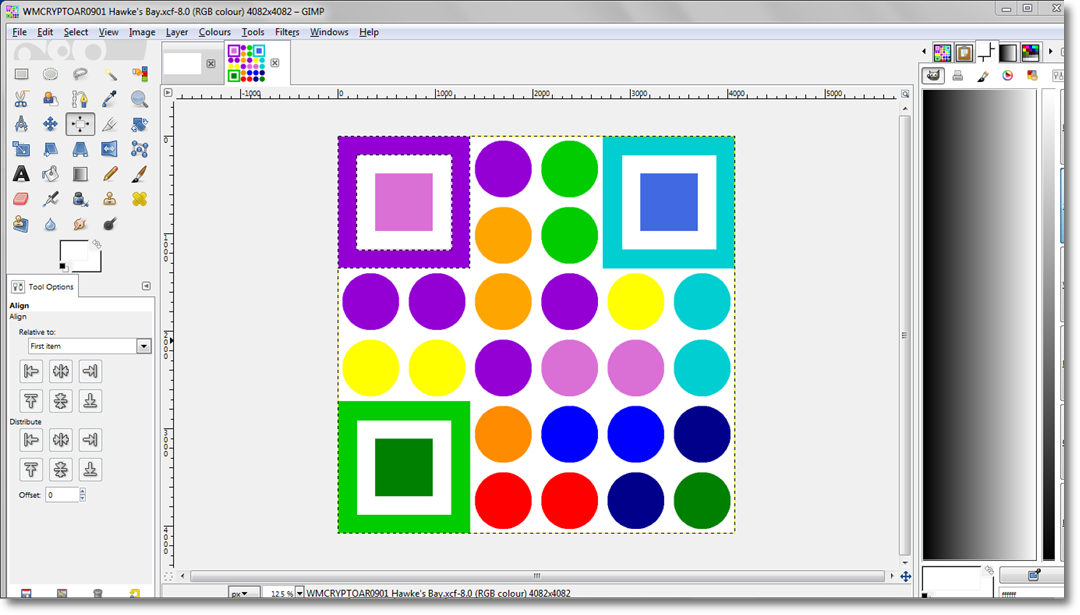Open the Colours menu

click(214, 32)
